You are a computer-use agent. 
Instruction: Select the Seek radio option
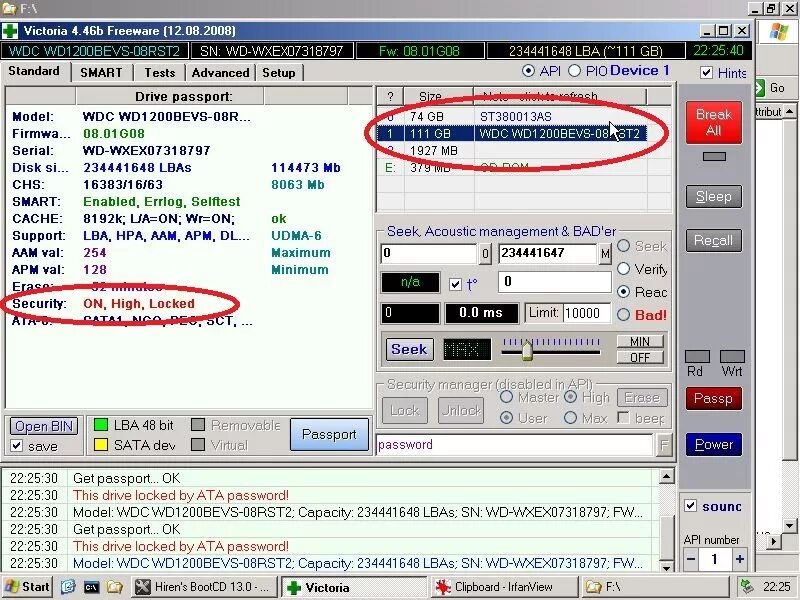[x=623, y=246]
